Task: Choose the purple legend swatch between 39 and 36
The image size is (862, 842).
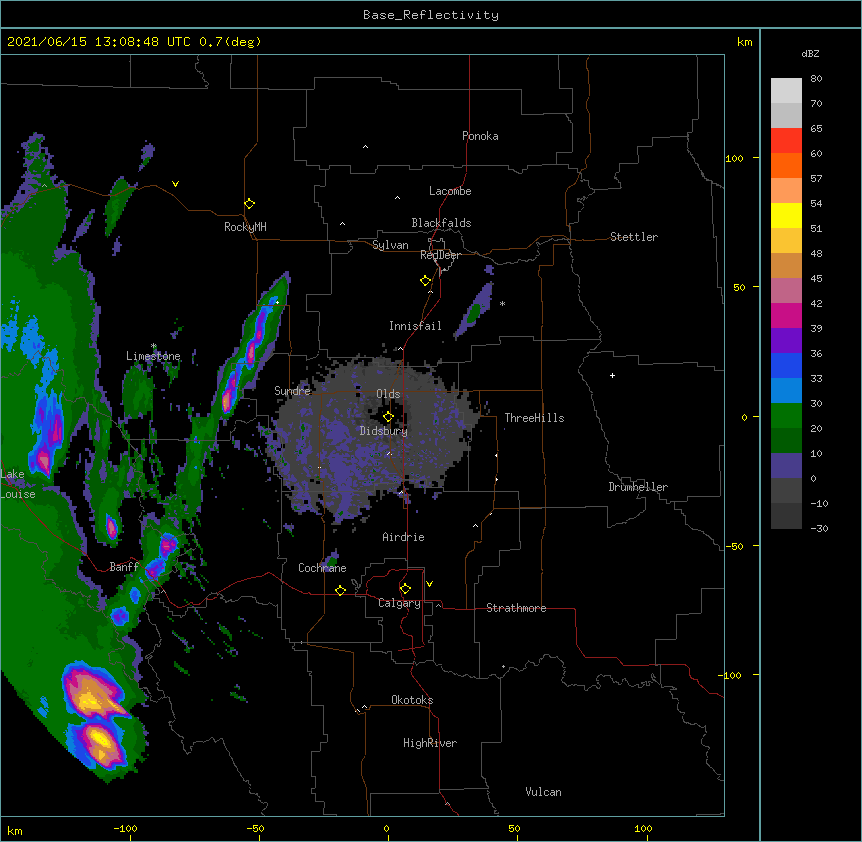Action: (786, 341)
